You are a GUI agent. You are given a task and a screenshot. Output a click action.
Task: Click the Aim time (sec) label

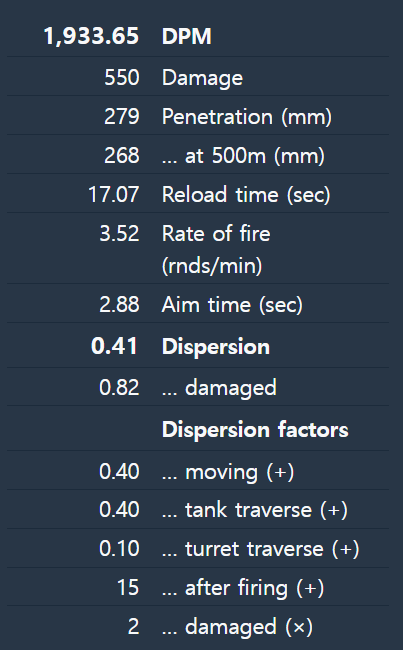coord(232,305)
